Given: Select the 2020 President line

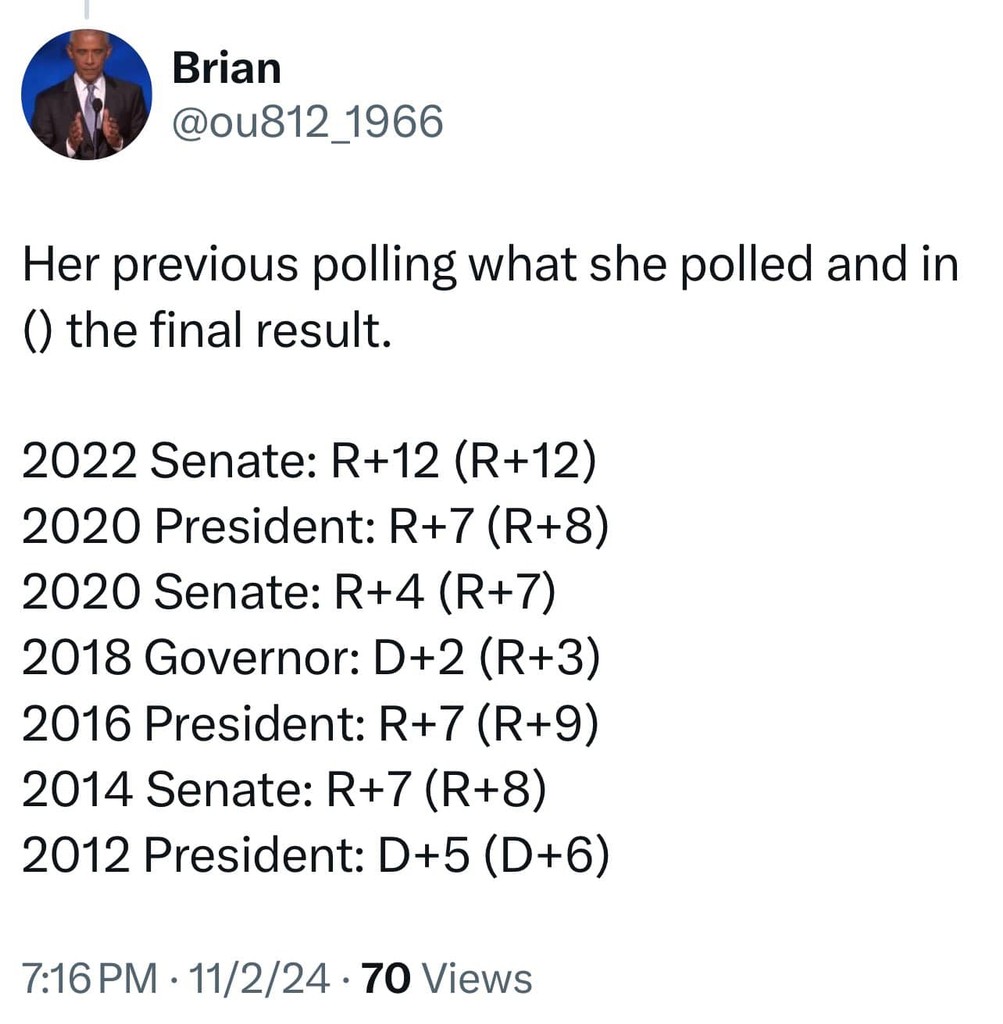Looking at the screenshot, I should [314, 529].
